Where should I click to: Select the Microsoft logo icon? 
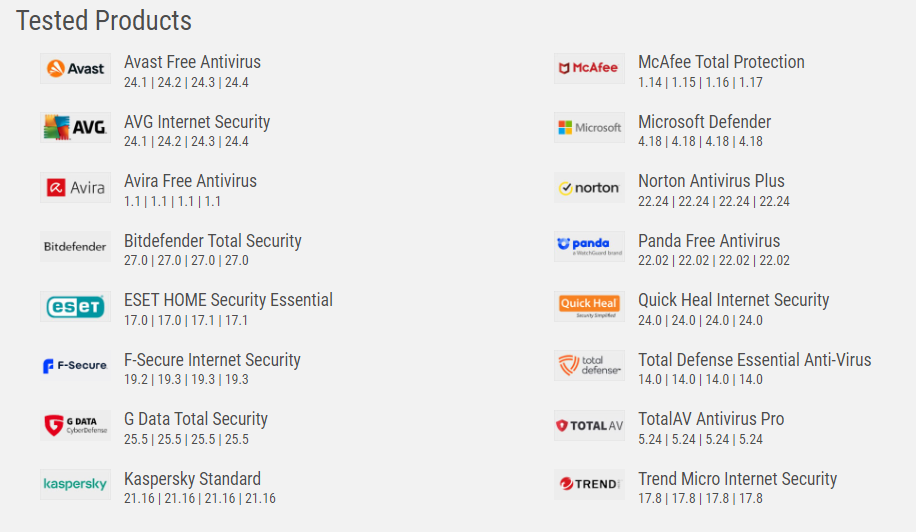[x=589, y=128]
